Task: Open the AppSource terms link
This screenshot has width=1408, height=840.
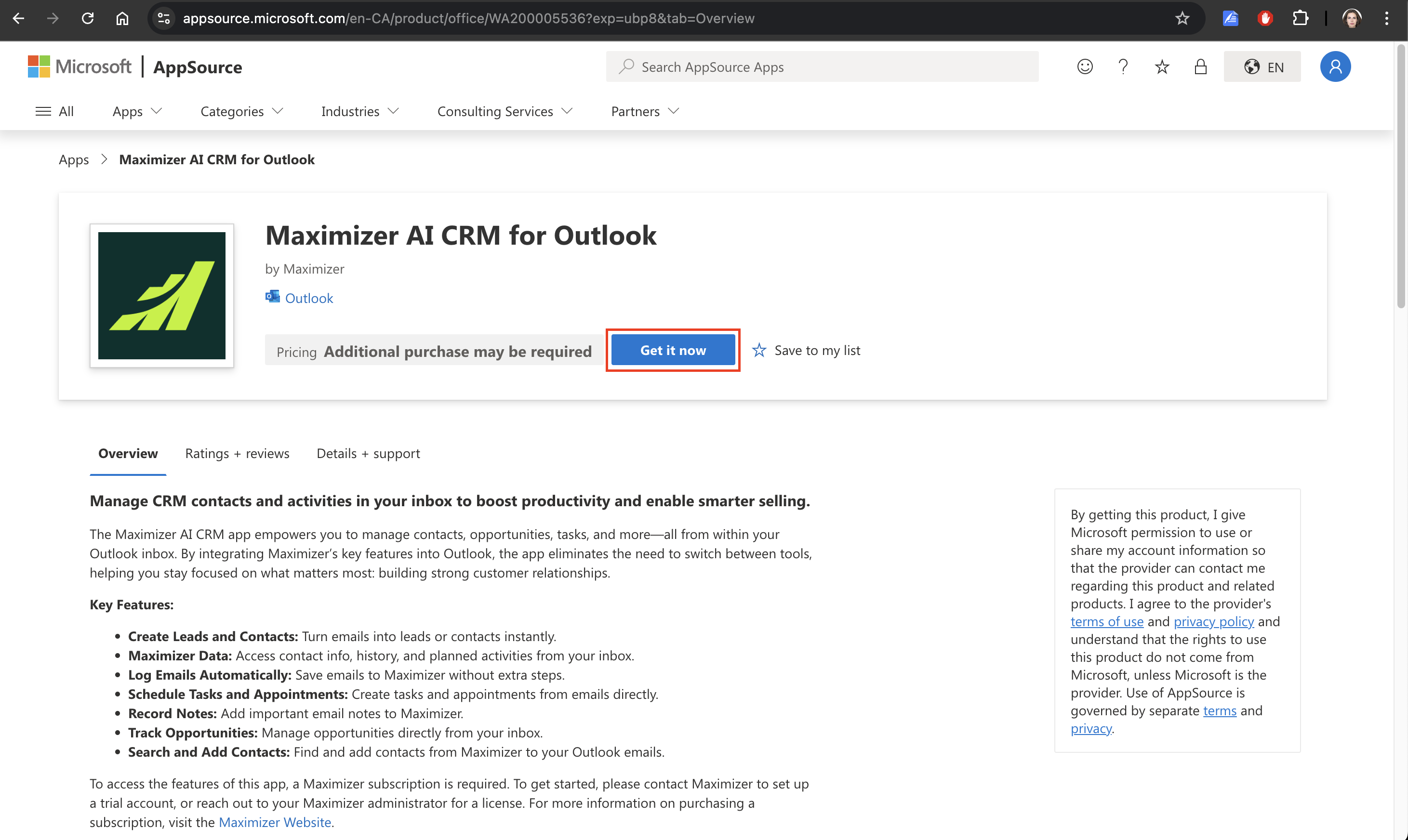Action: coord(1220,710)
